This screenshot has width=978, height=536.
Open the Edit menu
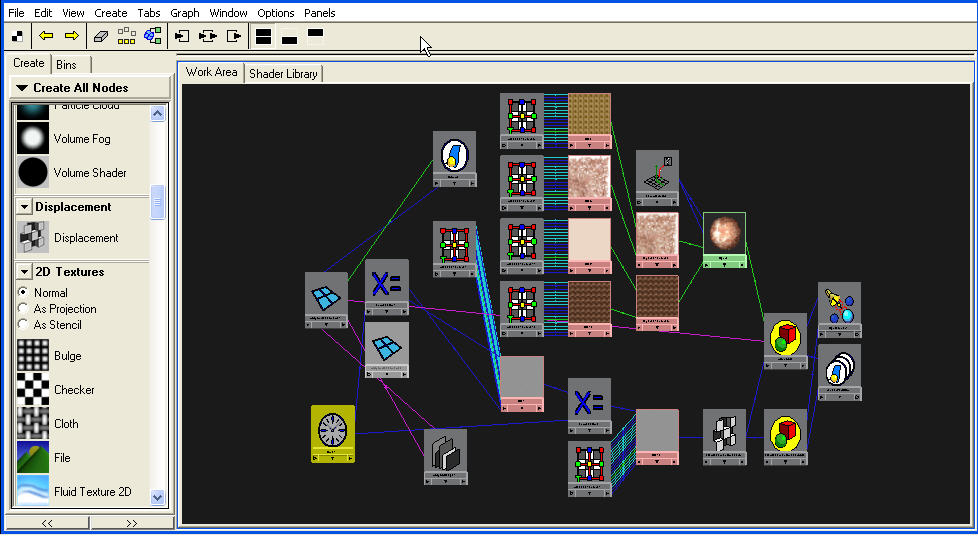[x=43, y=12]
